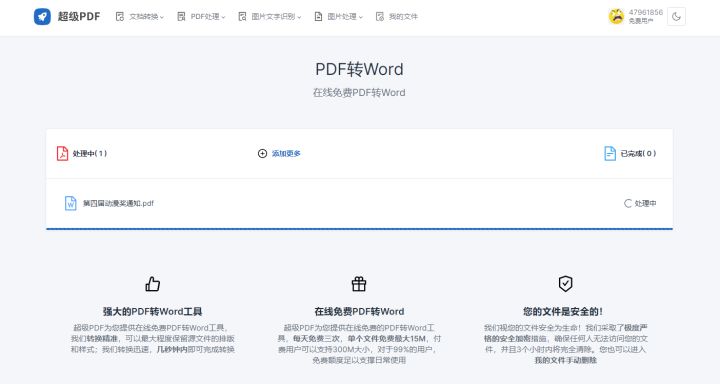Click the 我的文件 folder icon
This screenshot has height=384, width=720.
click(380, 17)
